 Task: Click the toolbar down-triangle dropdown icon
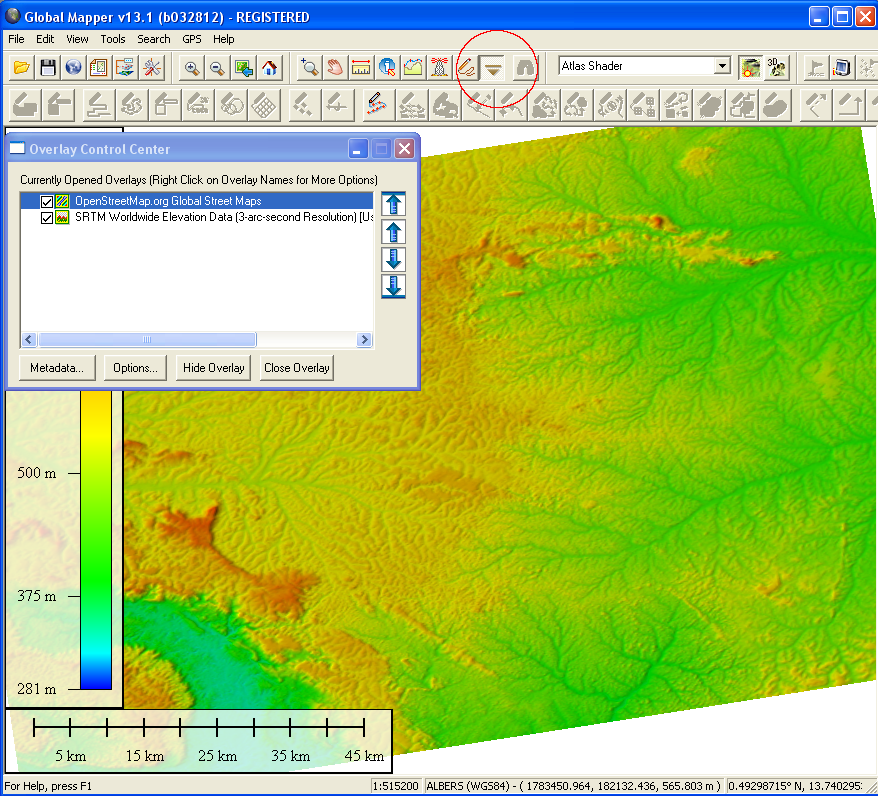point(493,68)
